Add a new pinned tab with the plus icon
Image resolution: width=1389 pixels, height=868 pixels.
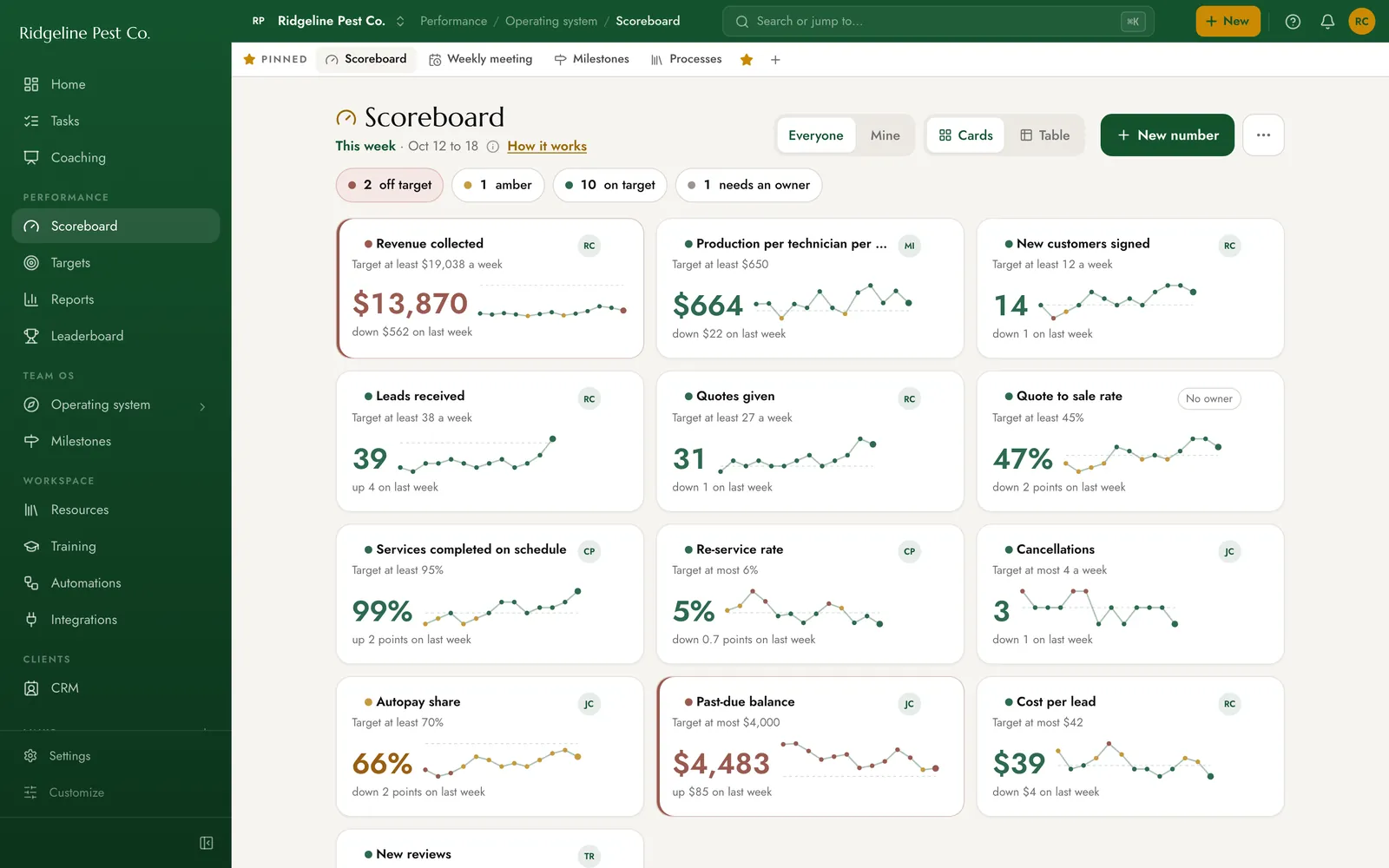point(775,60)
